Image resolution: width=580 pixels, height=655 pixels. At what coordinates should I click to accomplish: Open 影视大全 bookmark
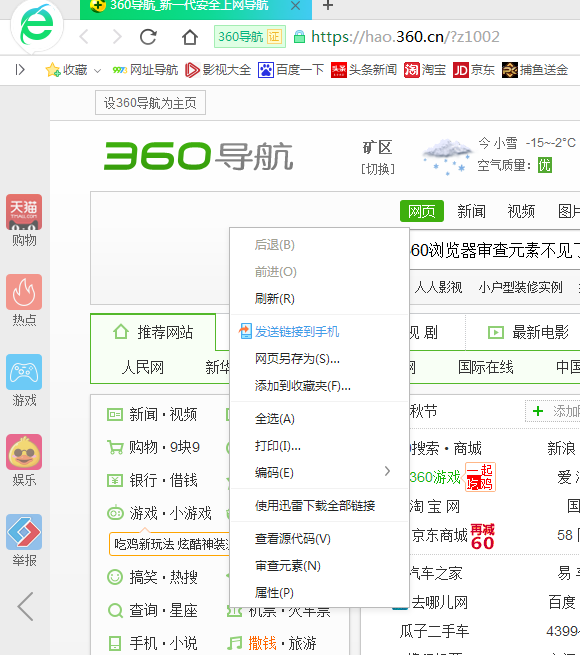pos(218,70)
